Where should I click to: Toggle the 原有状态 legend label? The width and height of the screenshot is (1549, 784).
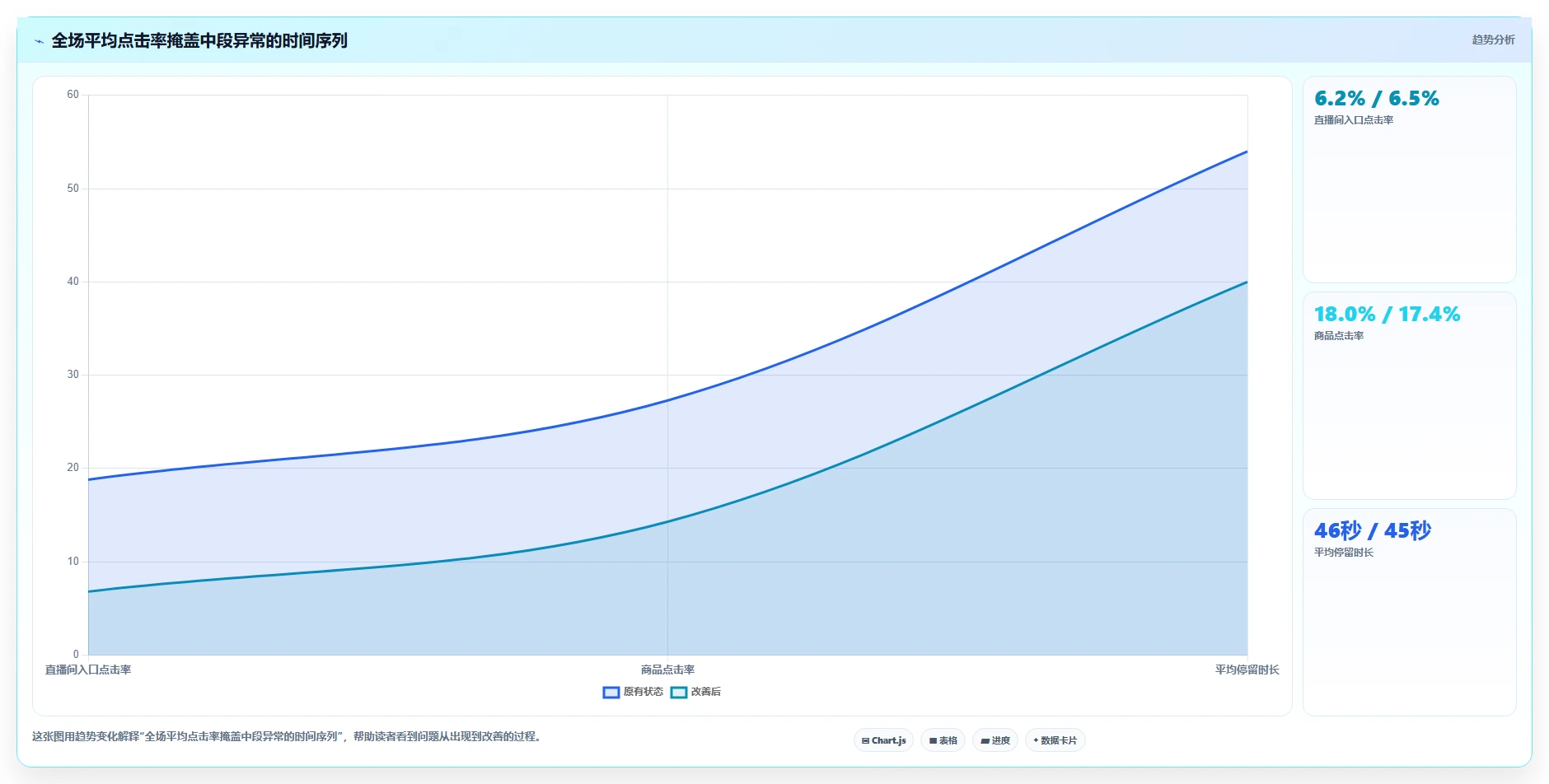643,692
